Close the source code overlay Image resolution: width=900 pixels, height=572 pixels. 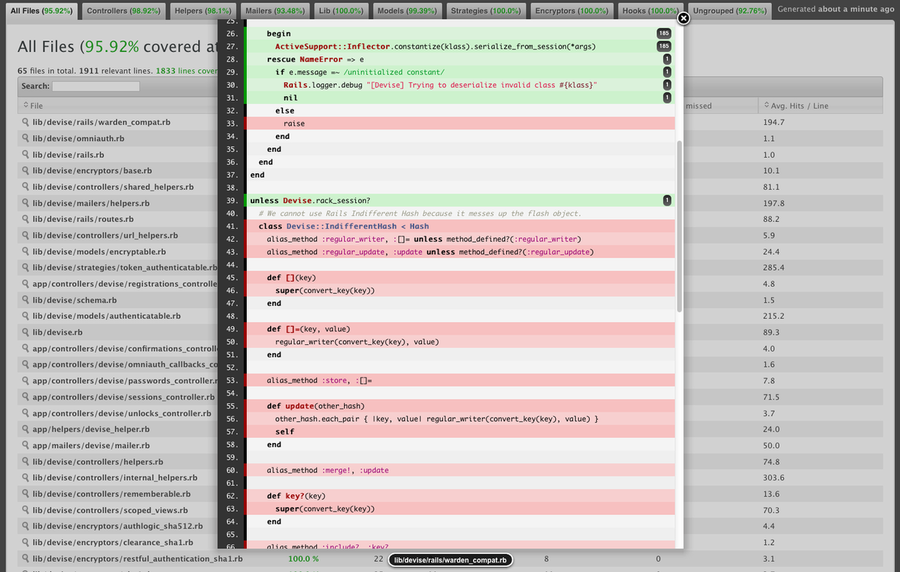[684, 18]
